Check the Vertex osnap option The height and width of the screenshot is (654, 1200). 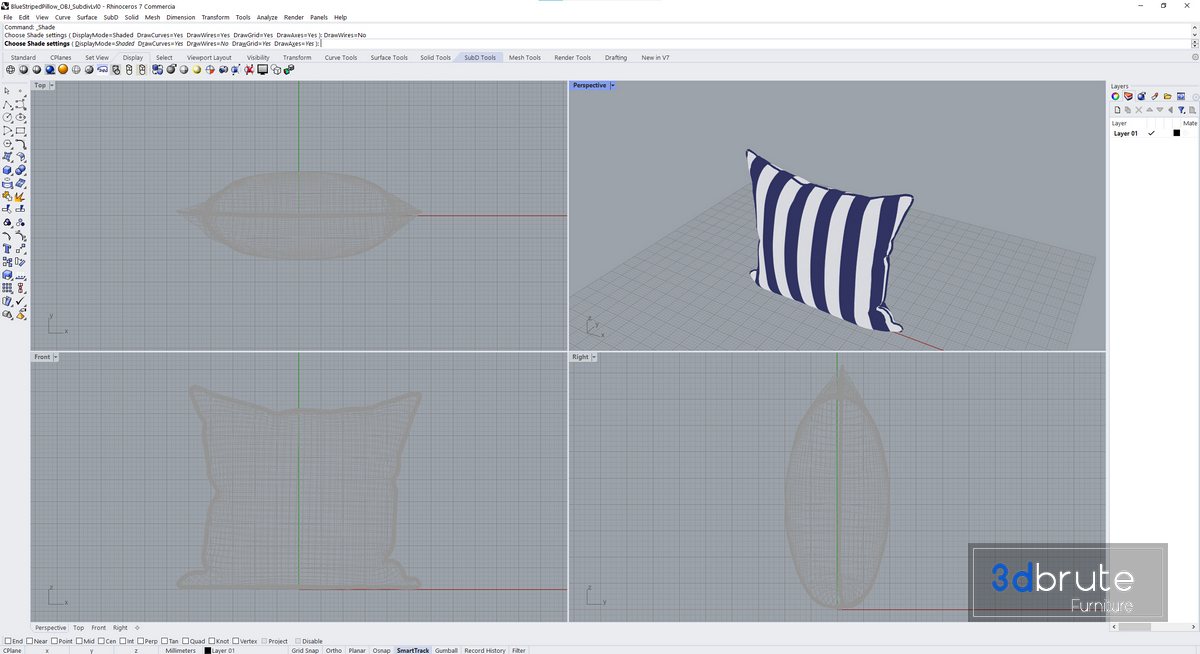(x=235, y=641)
